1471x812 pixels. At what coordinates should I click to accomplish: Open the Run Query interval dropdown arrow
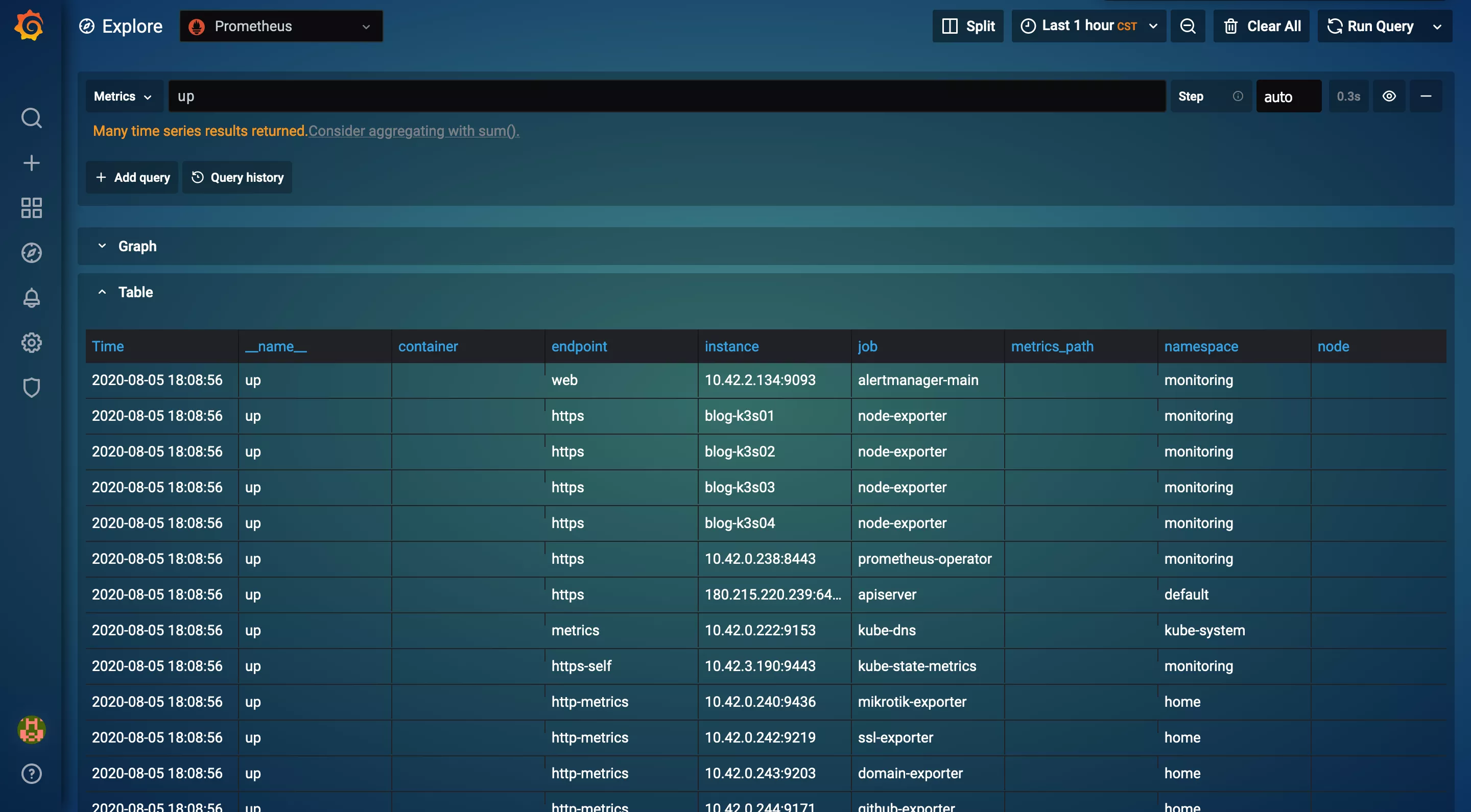click(1437, 26)
